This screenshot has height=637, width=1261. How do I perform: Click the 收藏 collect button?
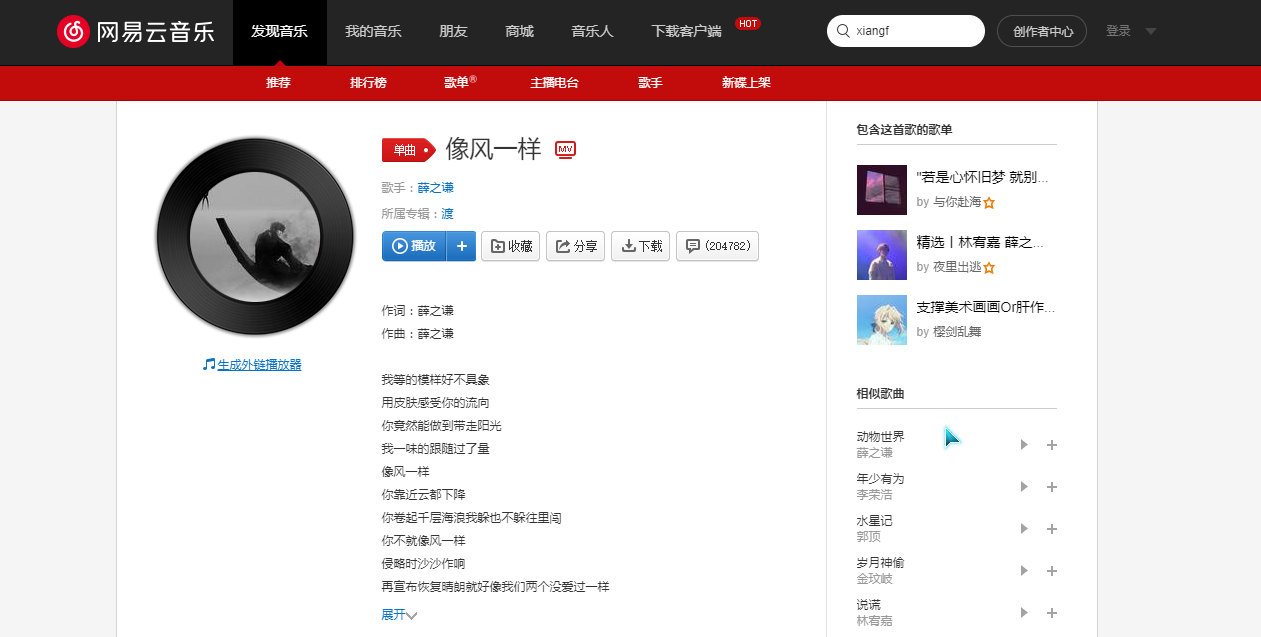511,246
